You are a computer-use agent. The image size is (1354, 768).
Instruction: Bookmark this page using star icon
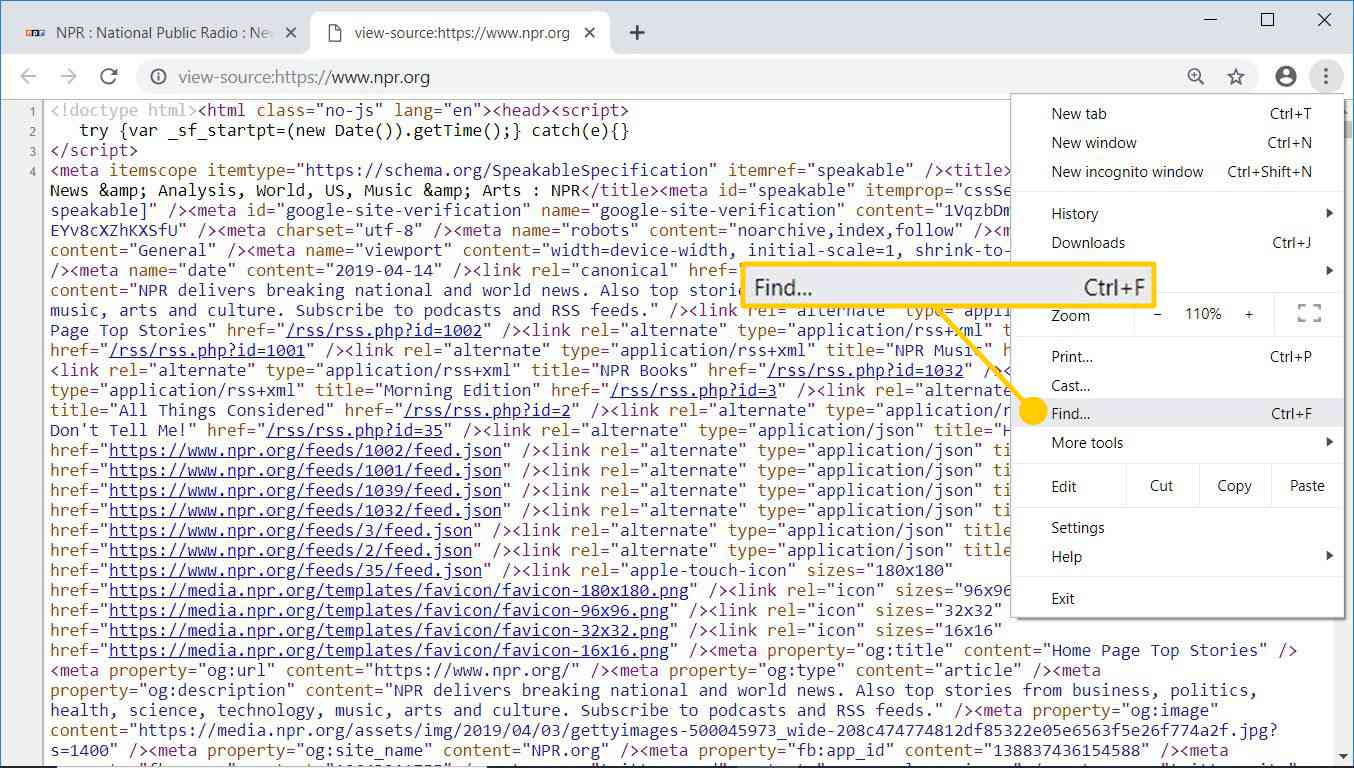[x=1236, y=77]
